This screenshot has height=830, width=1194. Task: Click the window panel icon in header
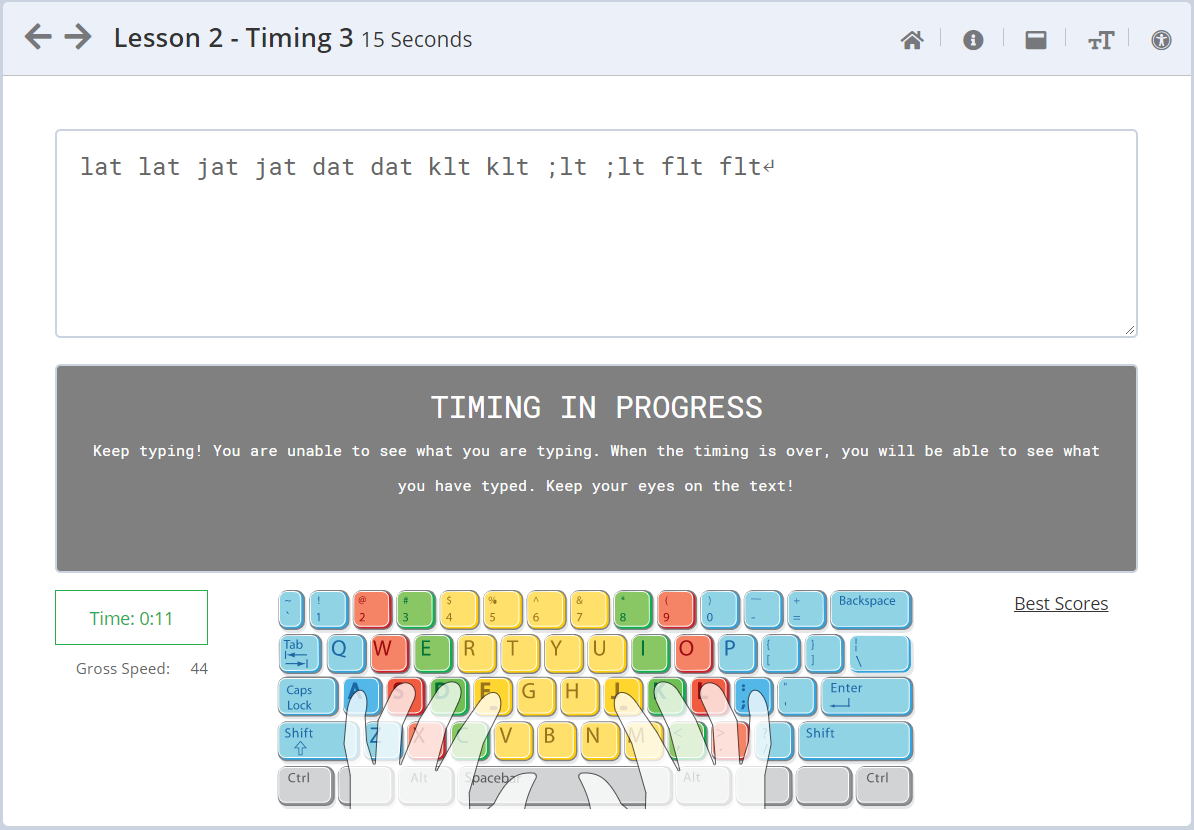(x=1036, y=40)
